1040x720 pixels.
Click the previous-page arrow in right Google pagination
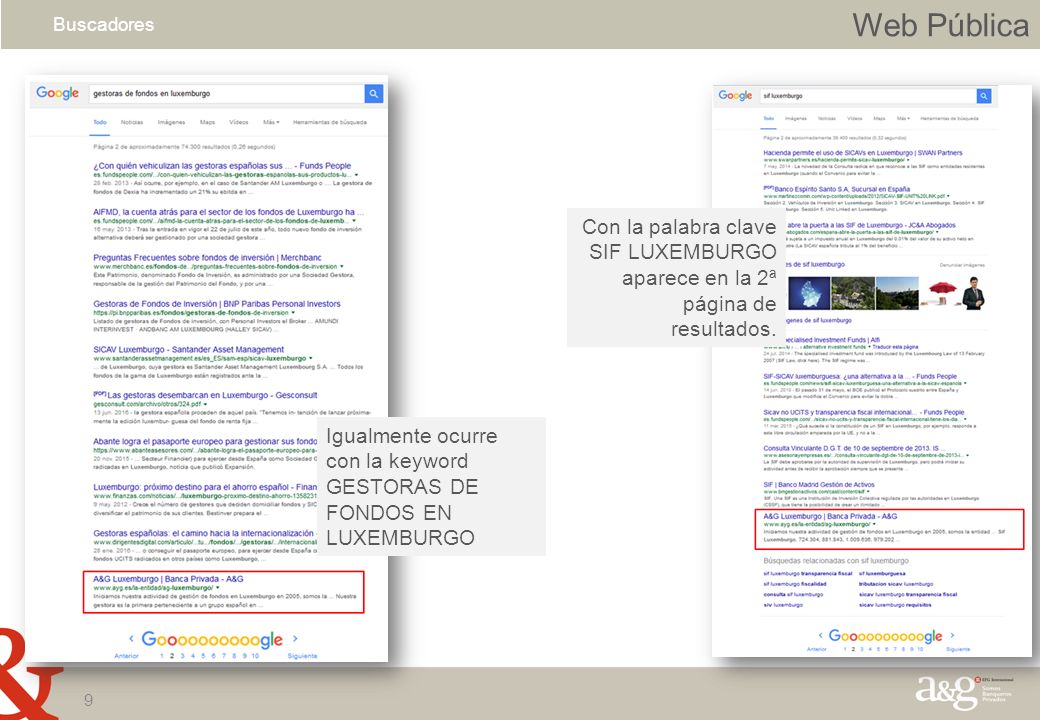click(820, 635)
